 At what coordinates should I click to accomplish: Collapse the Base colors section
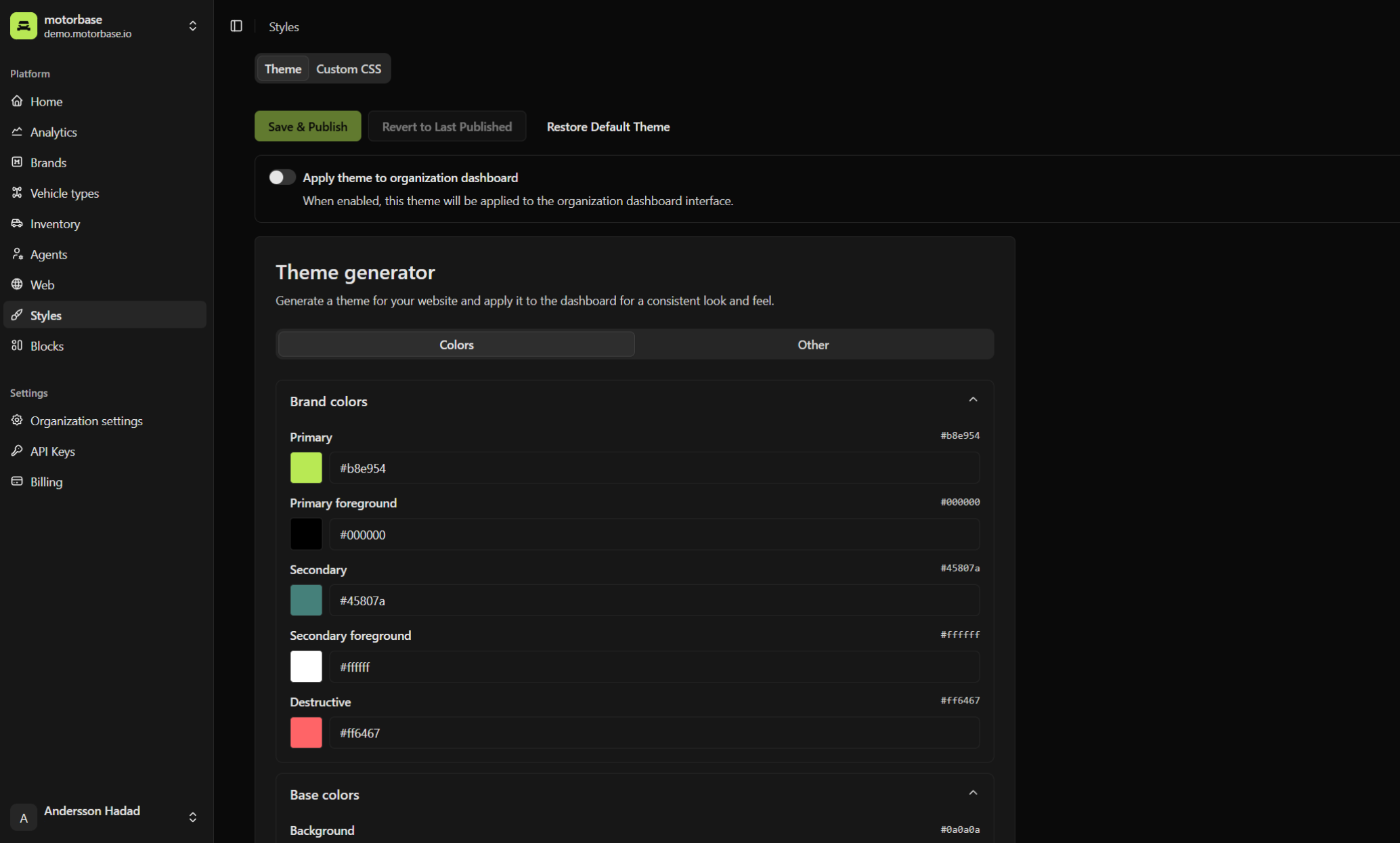[x=973, y=793]
